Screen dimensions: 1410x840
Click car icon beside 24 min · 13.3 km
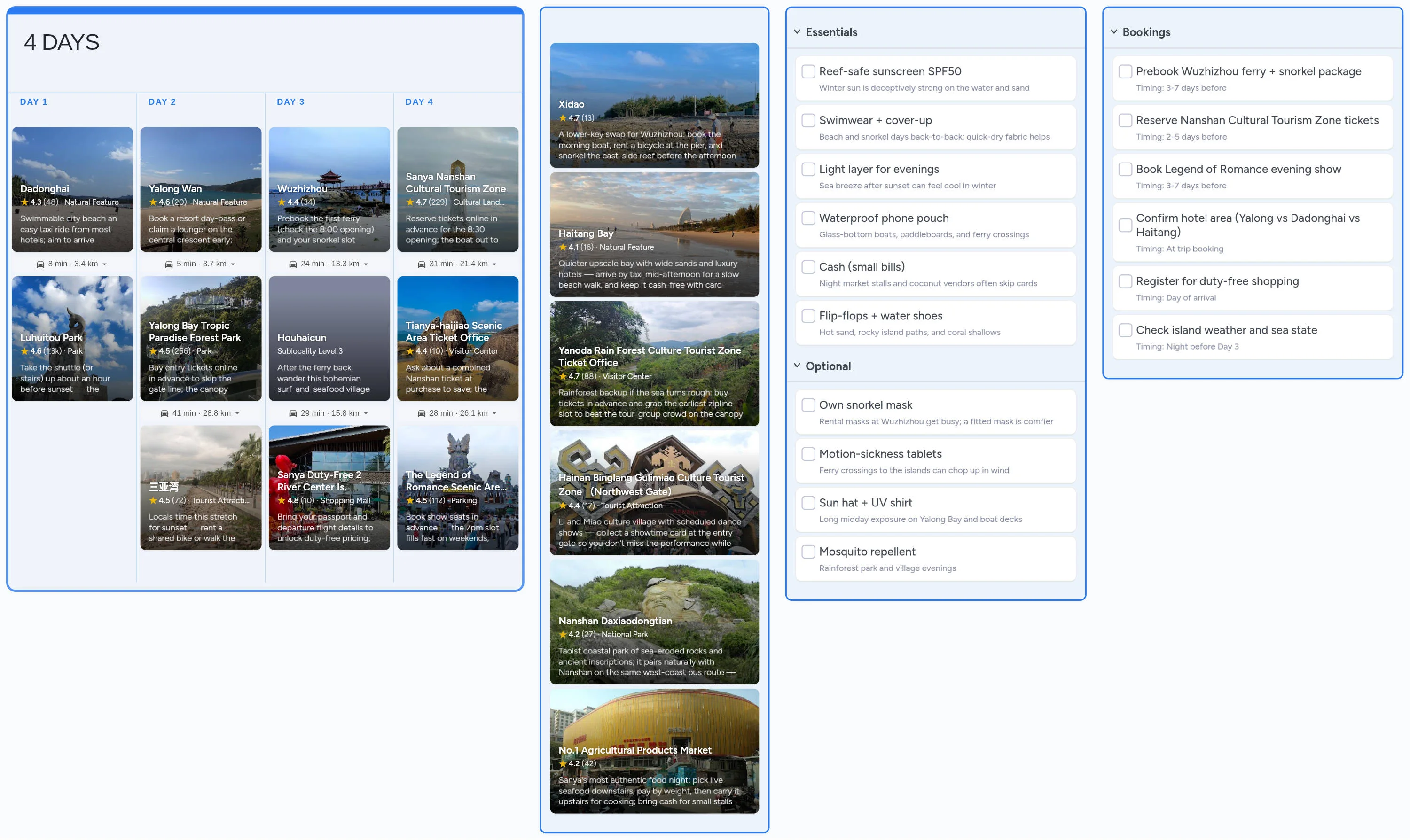293,264
